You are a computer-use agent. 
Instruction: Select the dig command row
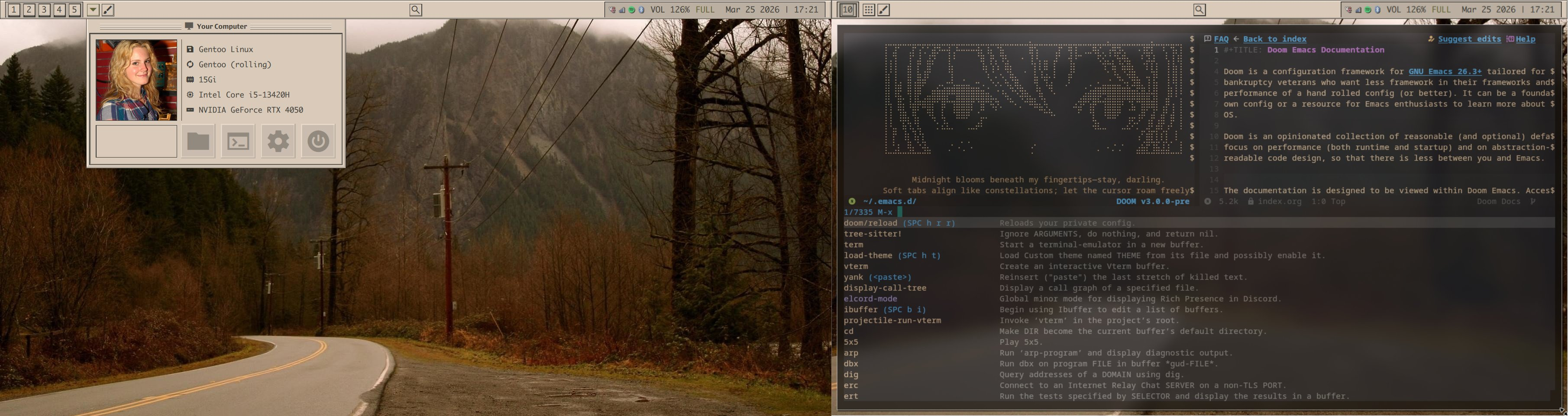coord(1199,374)
